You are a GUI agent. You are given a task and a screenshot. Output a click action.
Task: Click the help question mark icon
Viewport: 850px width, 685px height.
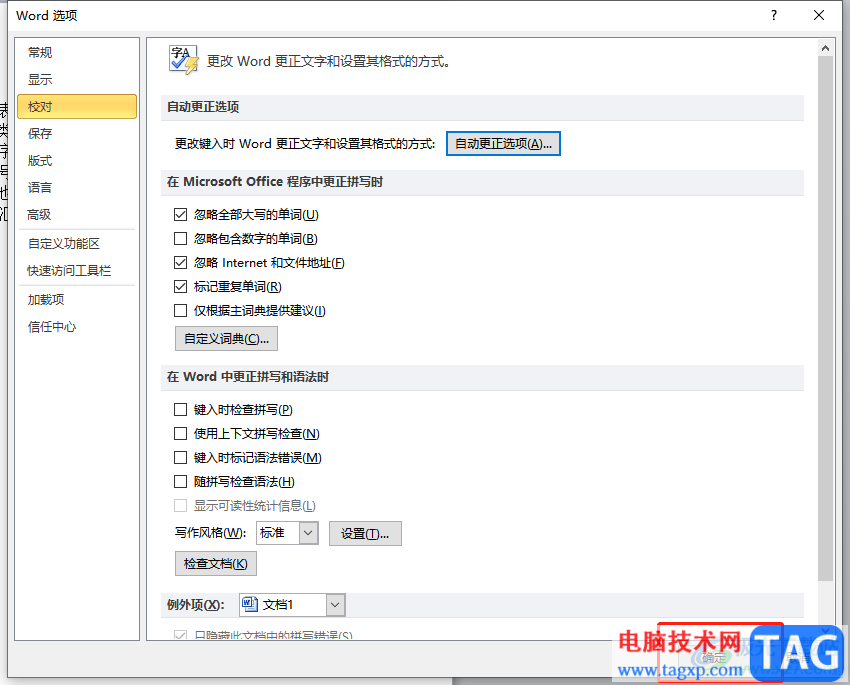coord(774,15)
